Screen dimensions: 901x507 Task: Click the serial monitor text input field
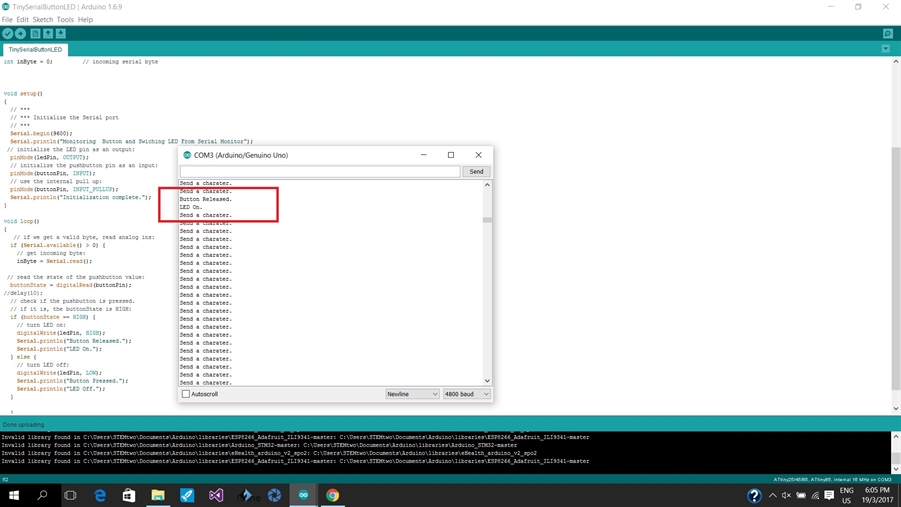320,171
